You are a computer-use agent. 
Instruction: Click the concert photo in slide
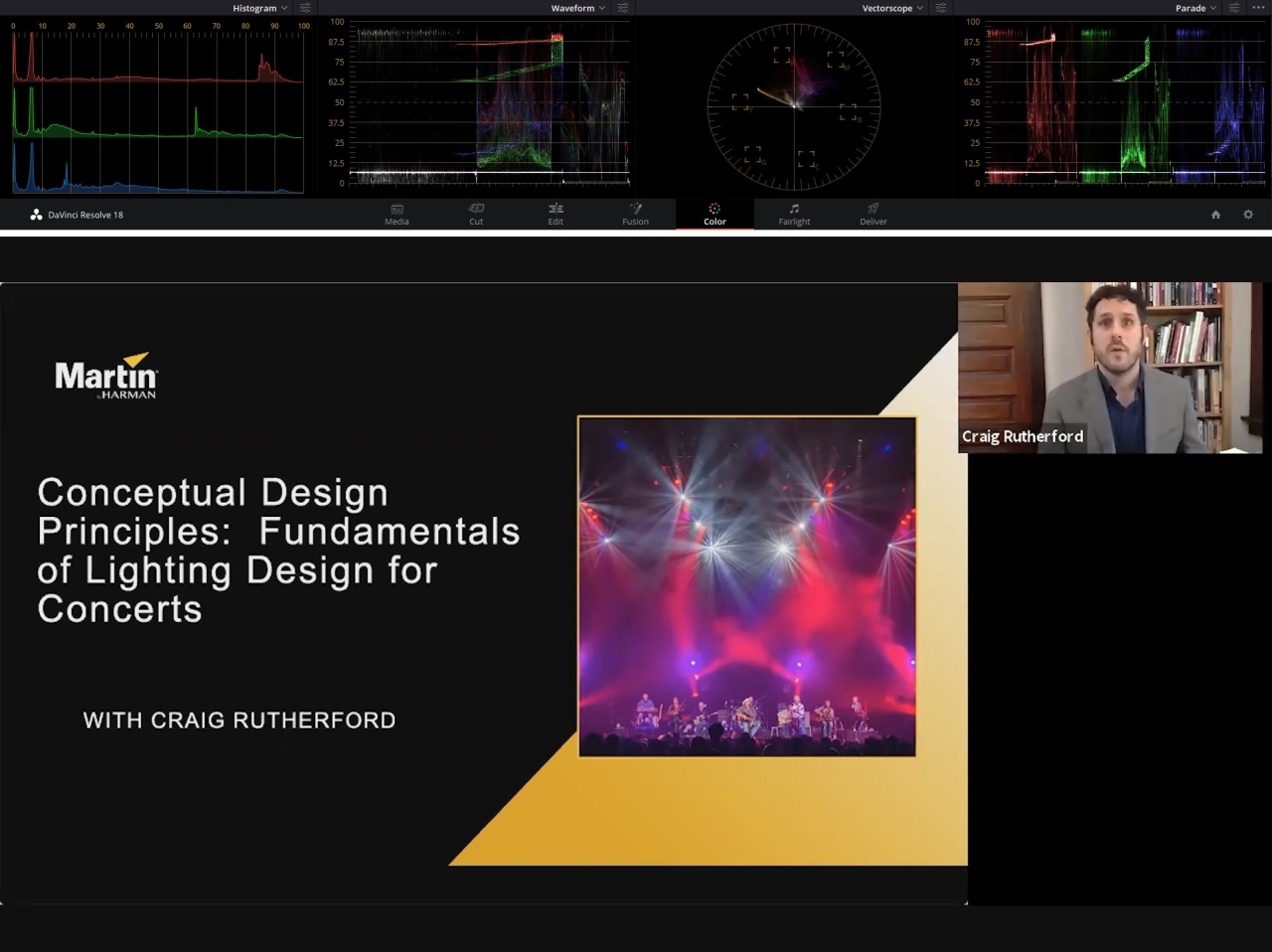point(746,586)
